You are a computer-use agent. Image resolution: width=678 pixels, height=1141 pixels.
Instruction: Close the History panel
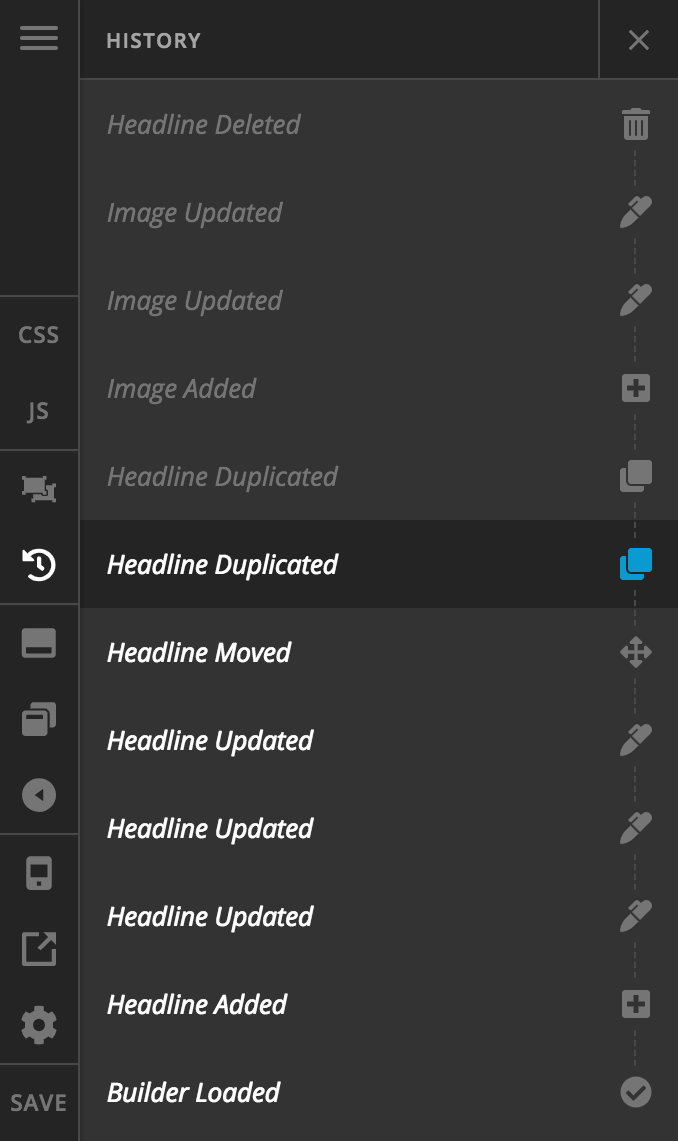point(638,40)
